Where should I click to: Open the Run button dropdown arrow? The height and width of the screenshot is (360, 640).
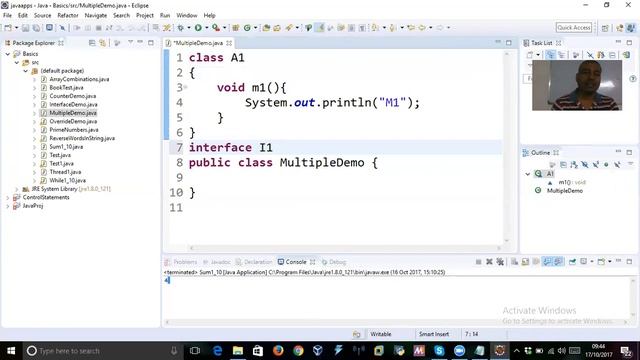click(207, 28)
